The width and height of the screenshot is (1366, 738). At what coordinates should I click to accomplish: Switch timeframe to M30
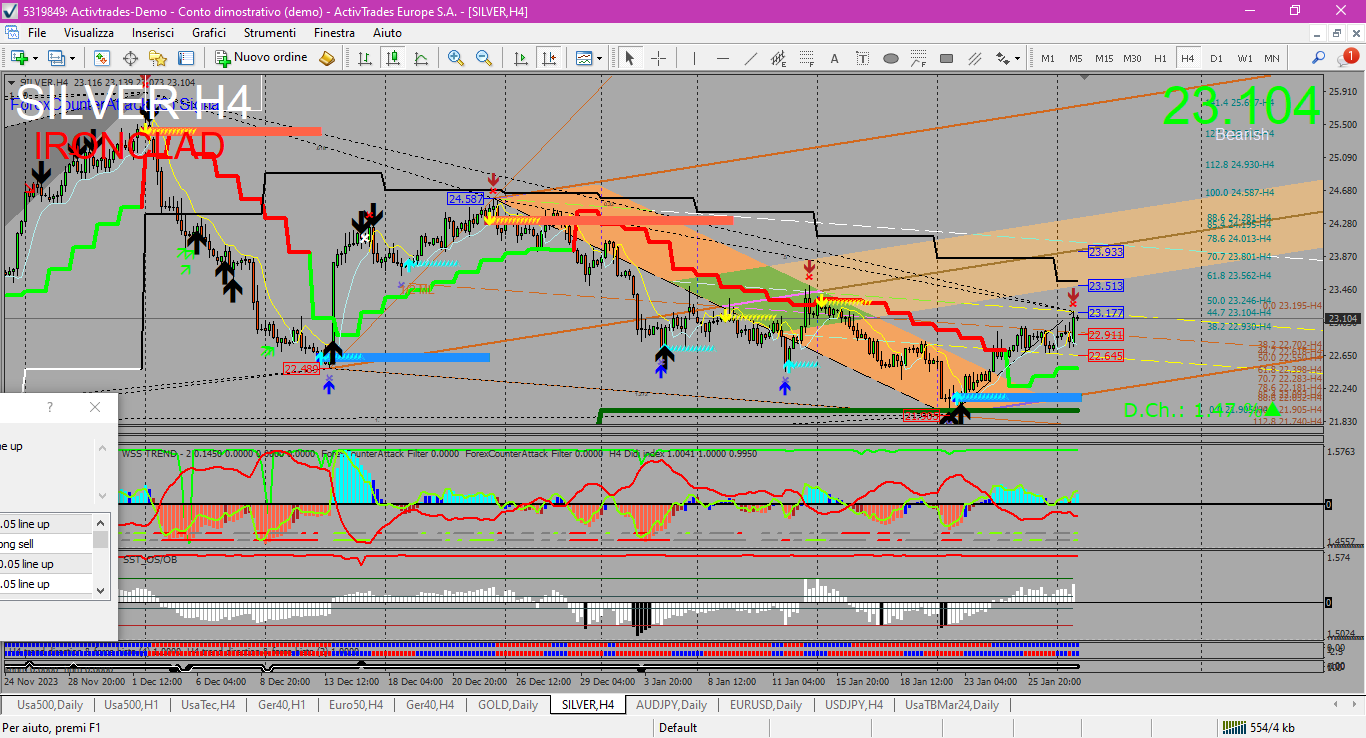(1132, 58)
